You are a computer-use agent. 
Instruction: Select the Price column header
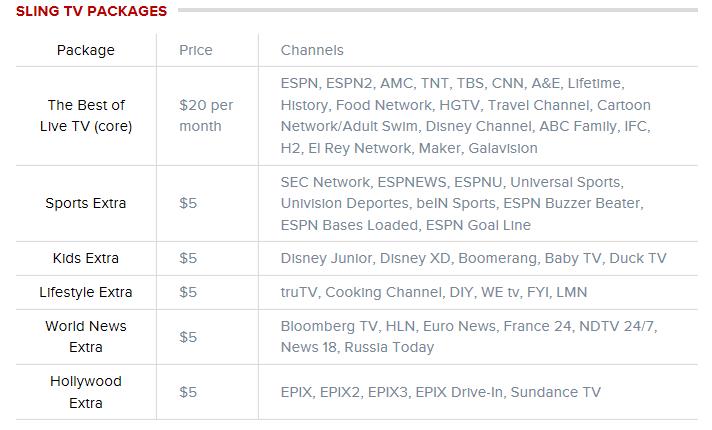[196, 50]
